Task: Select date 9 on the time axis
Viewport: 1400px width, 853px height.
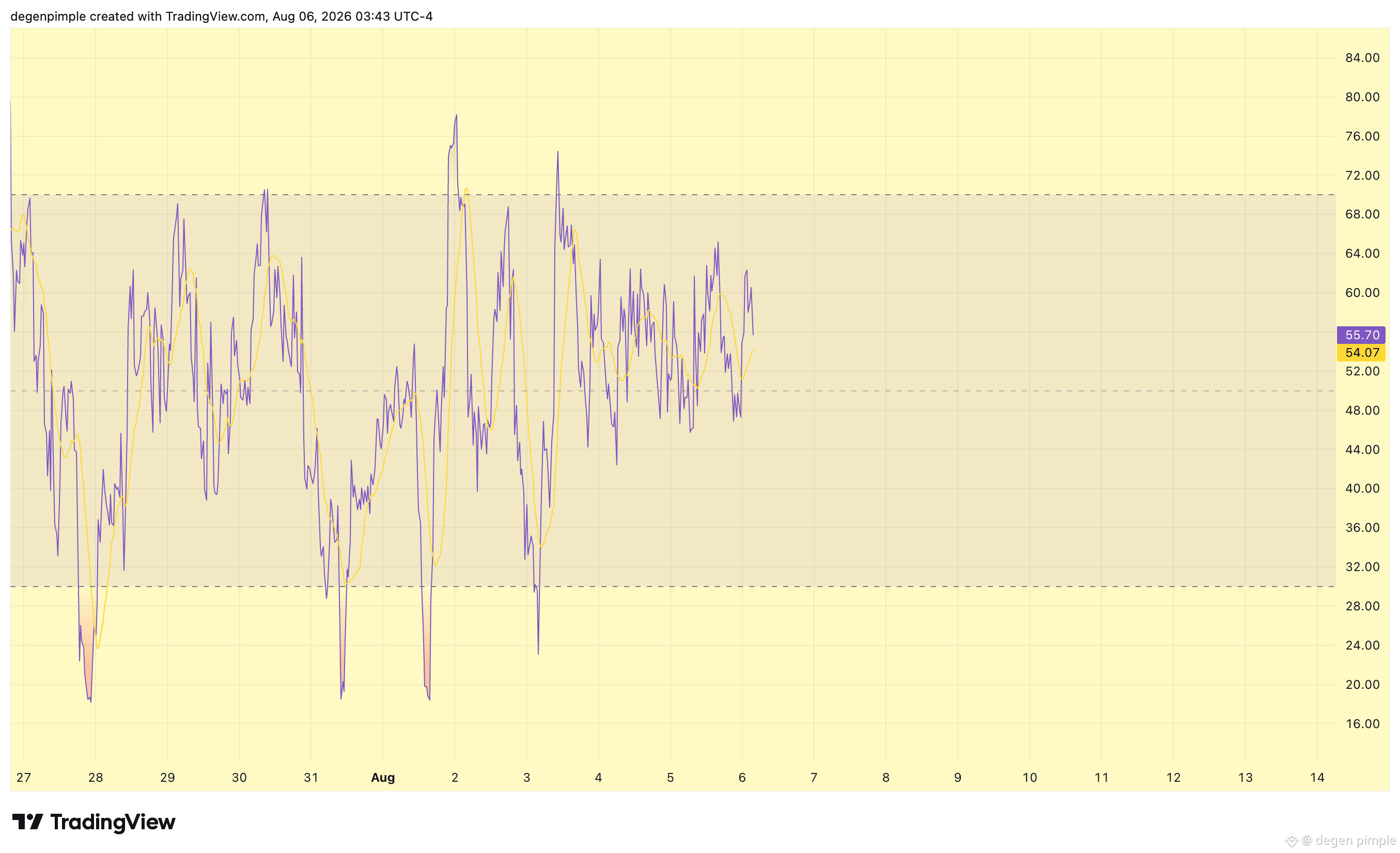Action: pos(958,778)
